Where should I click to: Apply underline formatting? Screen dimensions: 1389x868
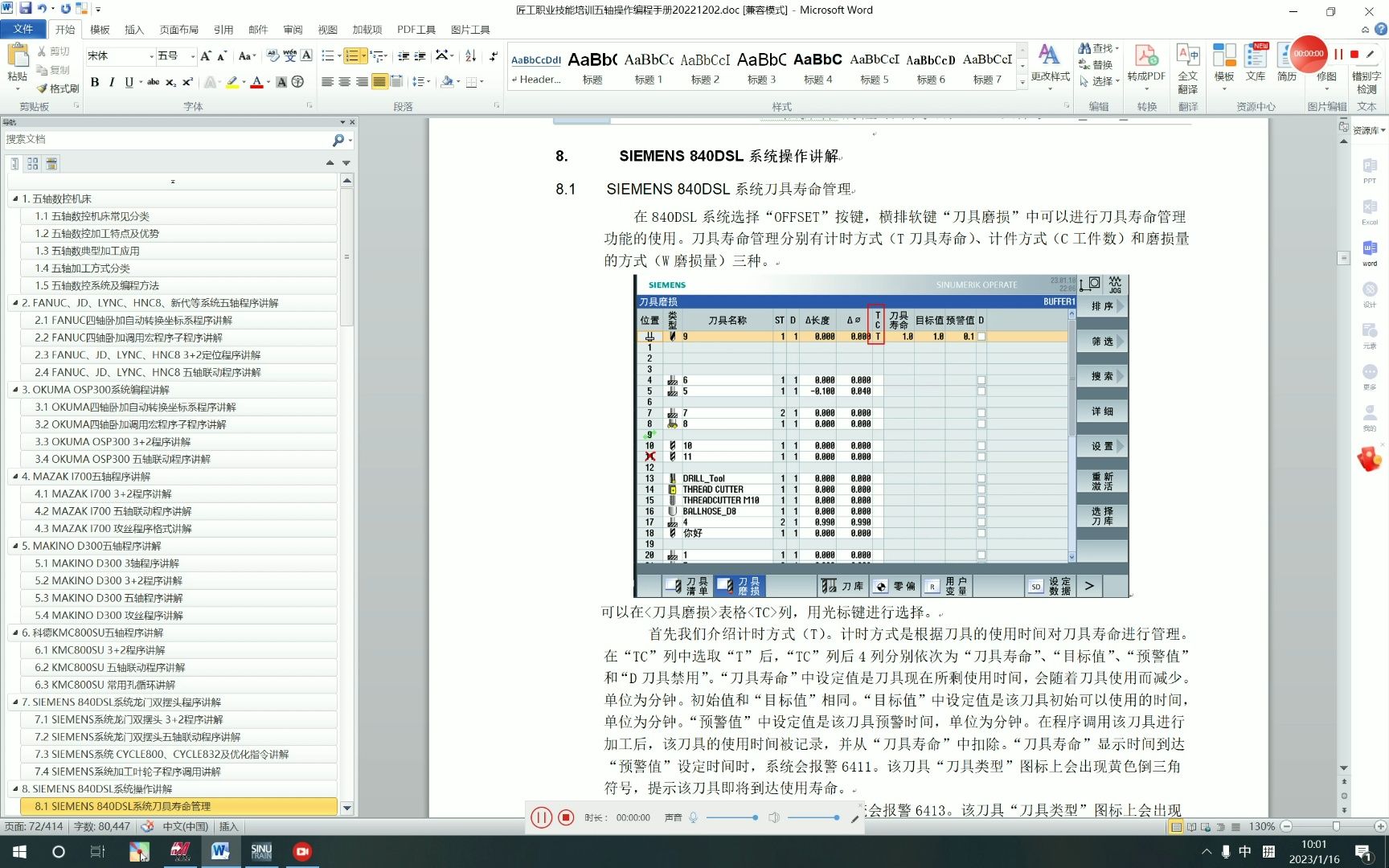(129, 82)
